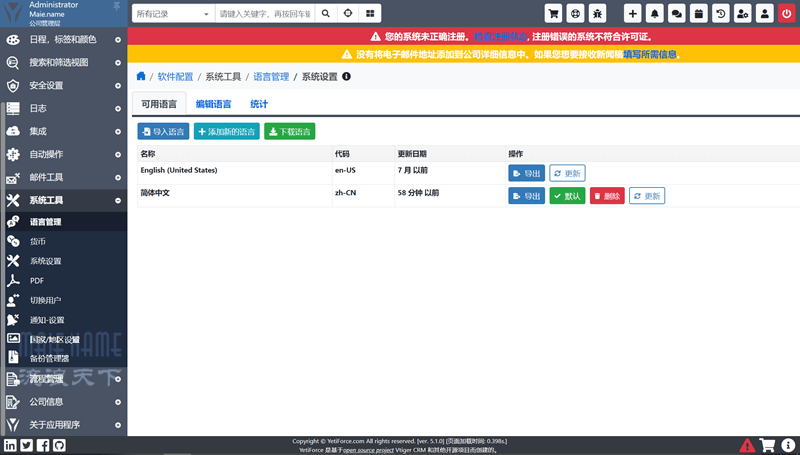Click the pin icon beside Administrator

tap(116, 6)
